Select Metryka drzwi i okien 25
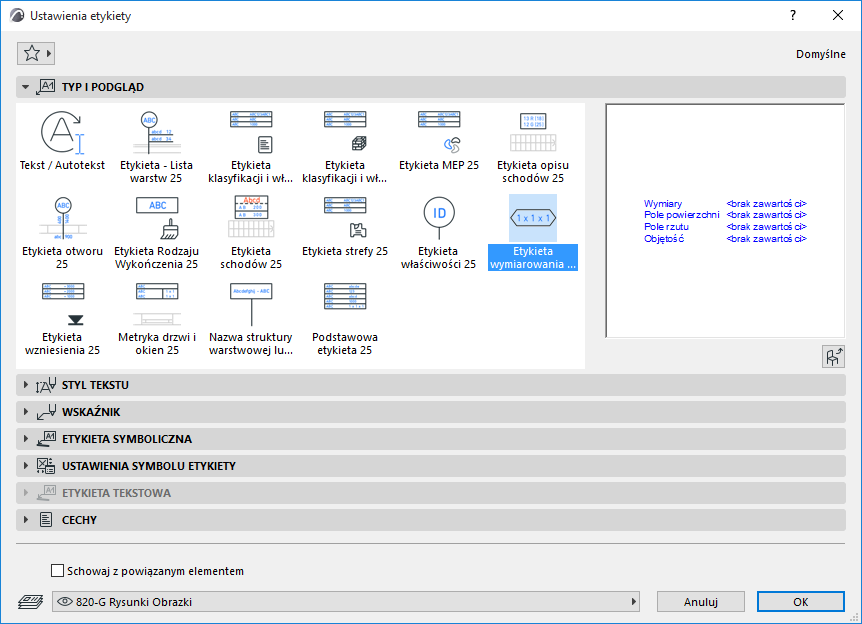 pos(157,319)
